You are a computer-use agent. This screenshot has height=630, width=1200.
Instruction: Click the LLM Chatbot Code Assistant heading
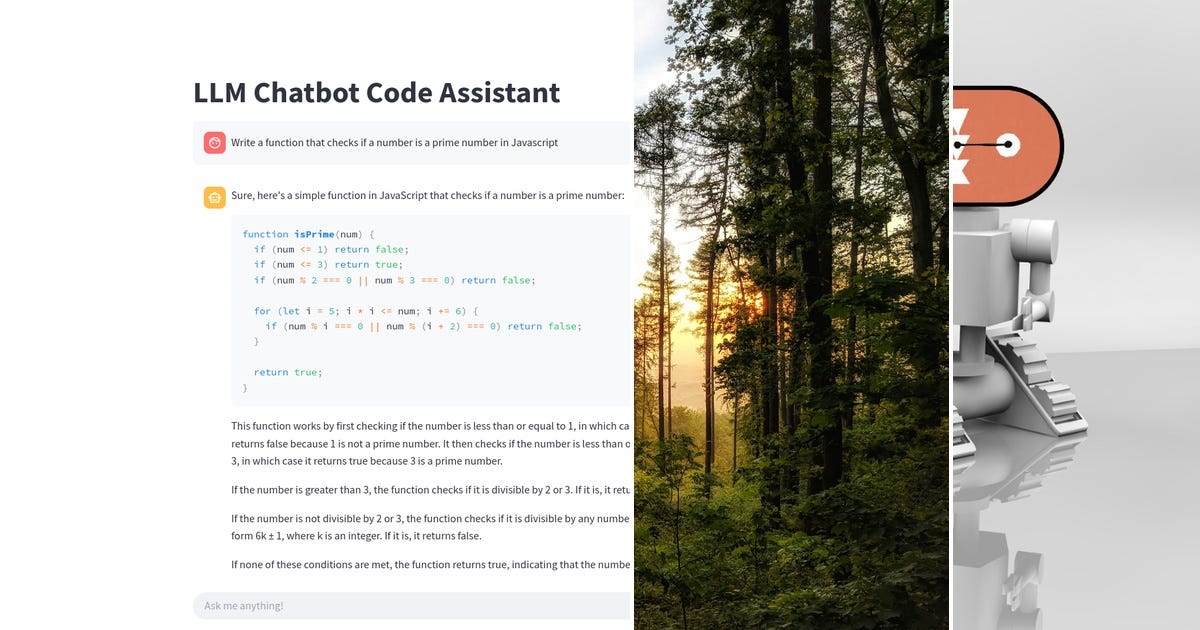375,92
